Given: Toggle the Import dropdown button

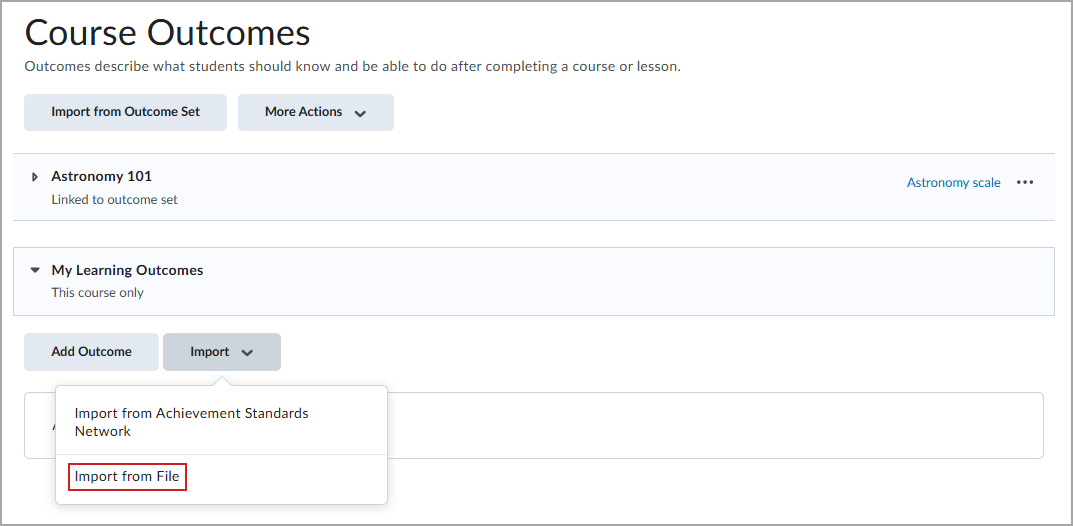Looking at the screenshot, I should click(222, 352).
